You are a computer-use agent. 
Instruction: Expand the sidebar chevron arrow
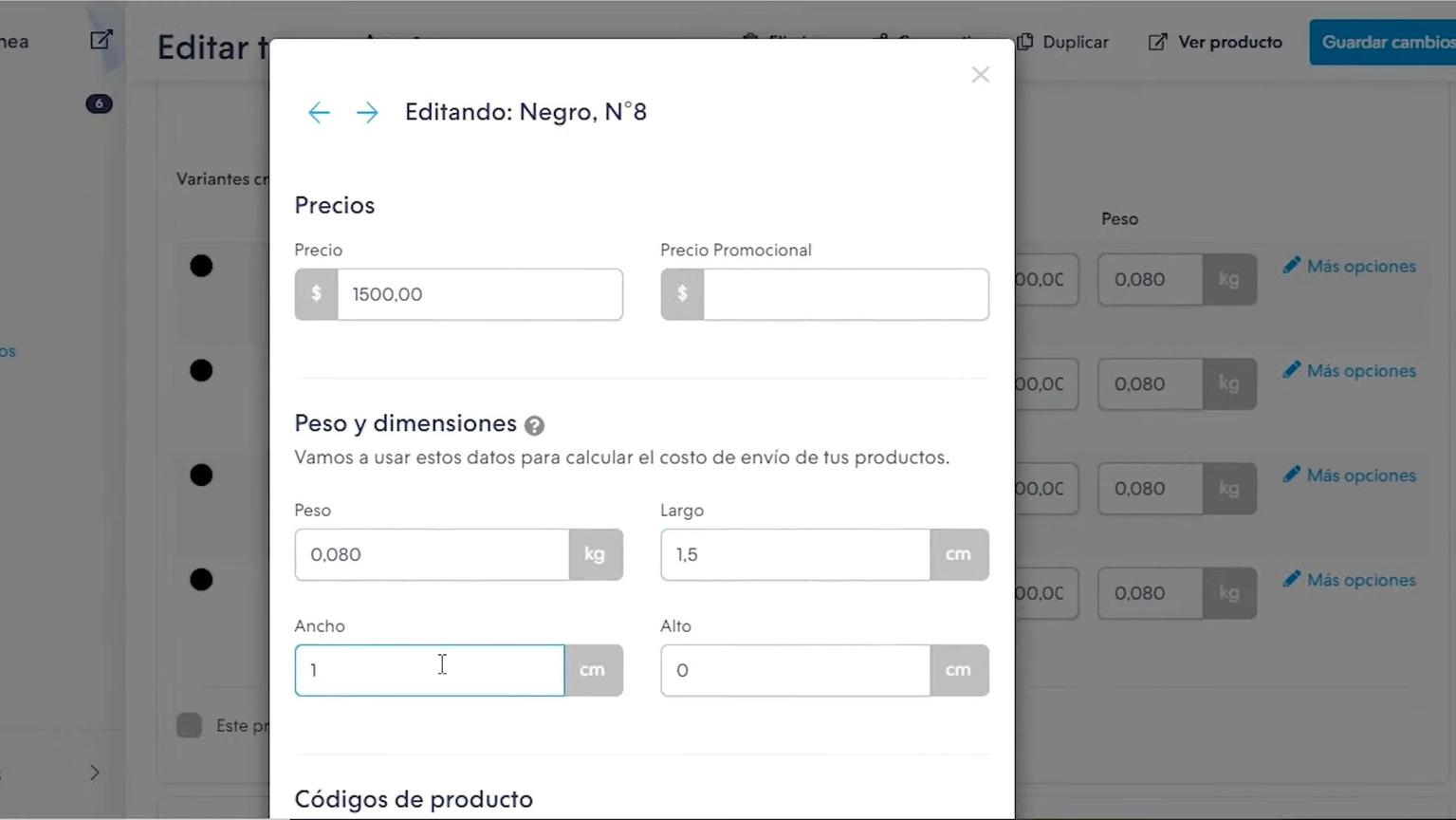coord(94,773)
